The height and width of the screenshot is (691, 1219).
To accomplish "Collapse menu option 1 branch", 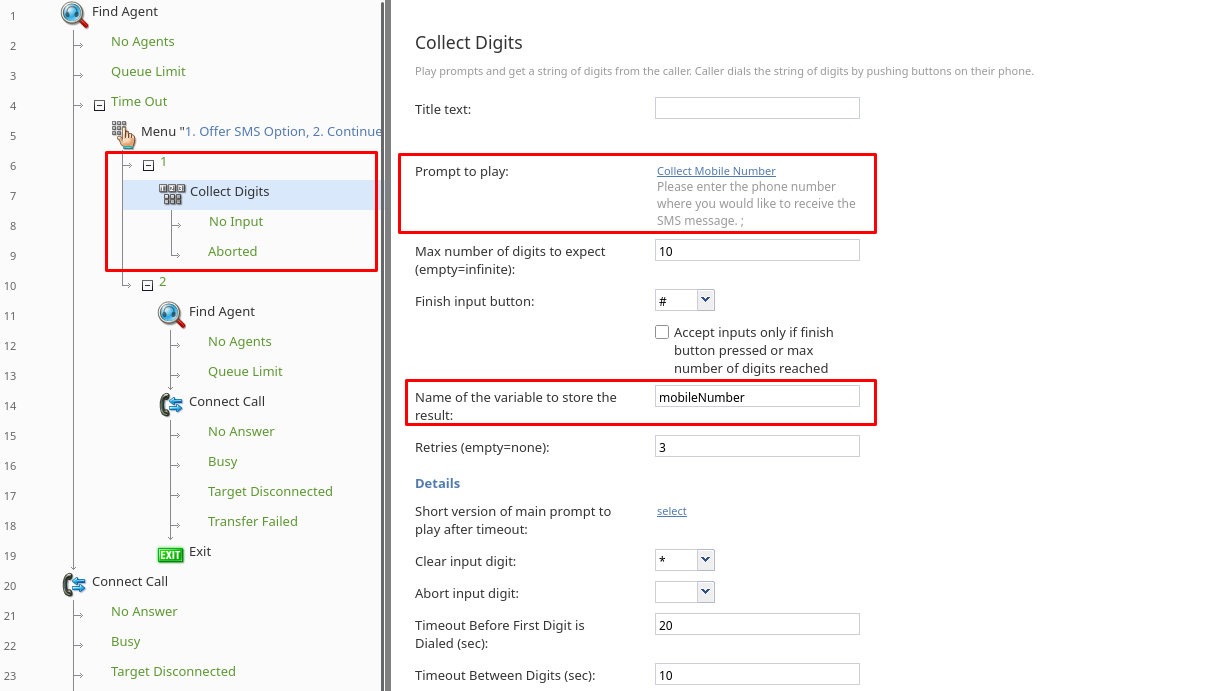I will tap(148, 165).
